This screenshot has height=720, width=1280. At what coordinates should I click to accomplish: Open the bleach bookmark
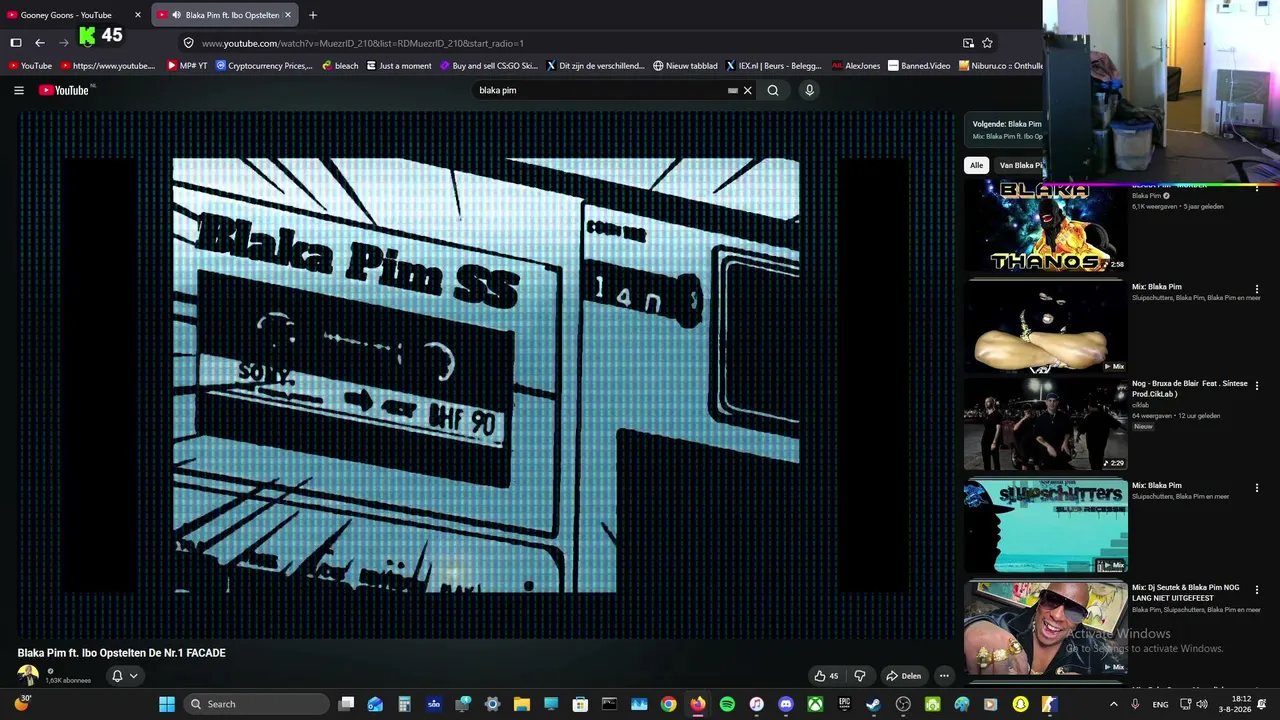coord(340,66)
